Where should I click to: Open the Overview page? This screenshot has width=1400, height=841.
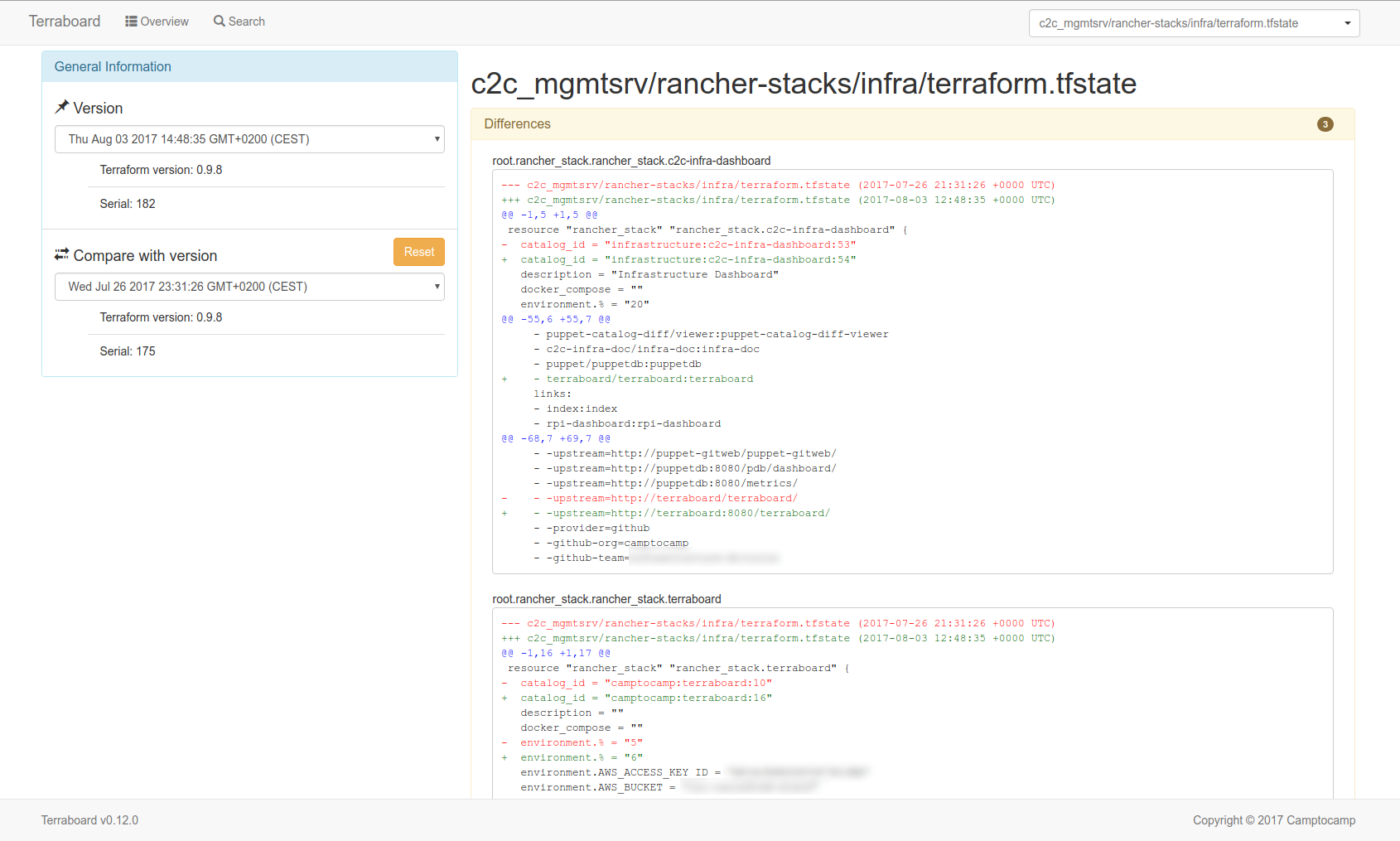point(157,22)
